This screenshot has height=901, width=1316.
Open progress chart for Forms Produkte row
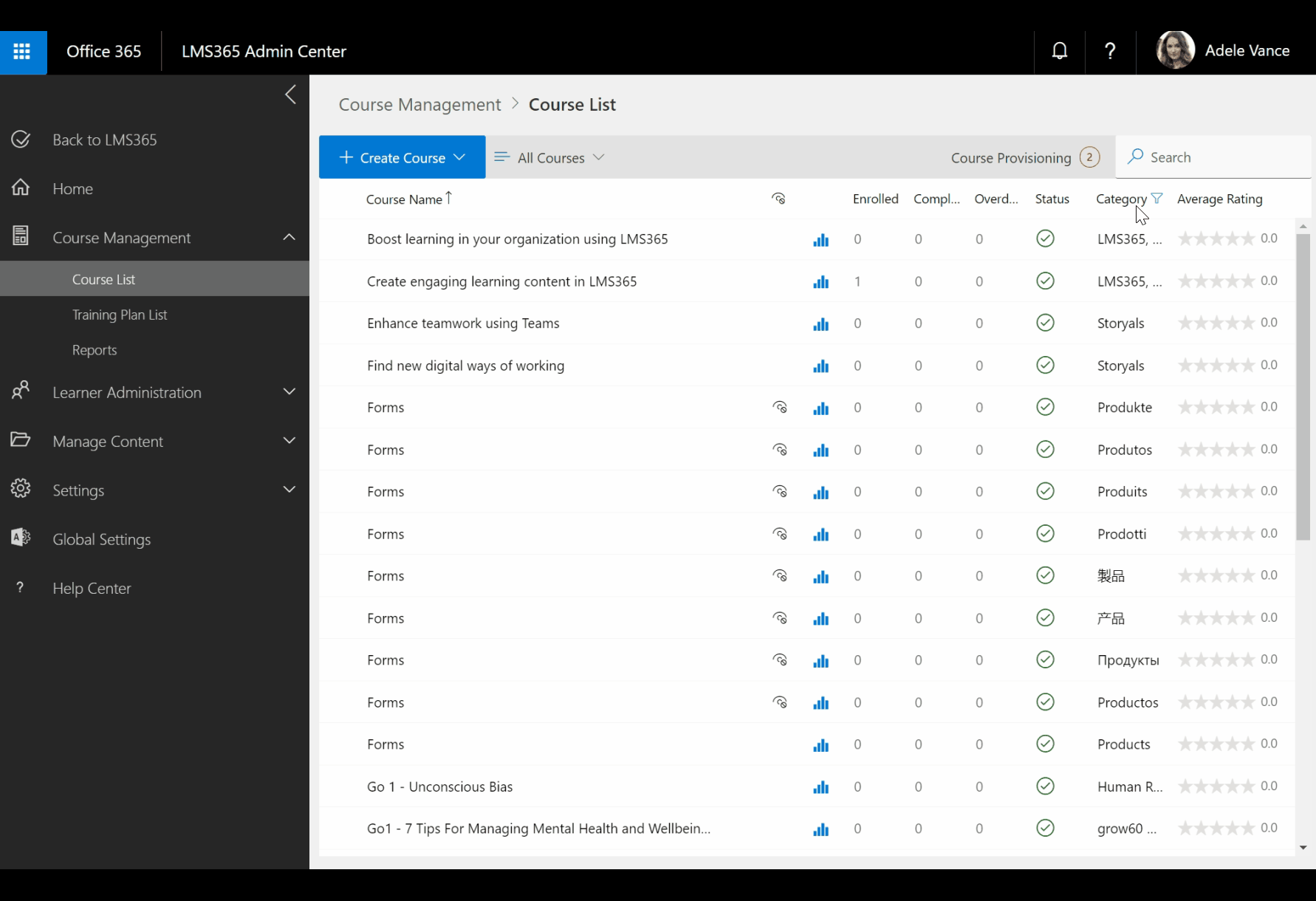[x=821, y=408]
